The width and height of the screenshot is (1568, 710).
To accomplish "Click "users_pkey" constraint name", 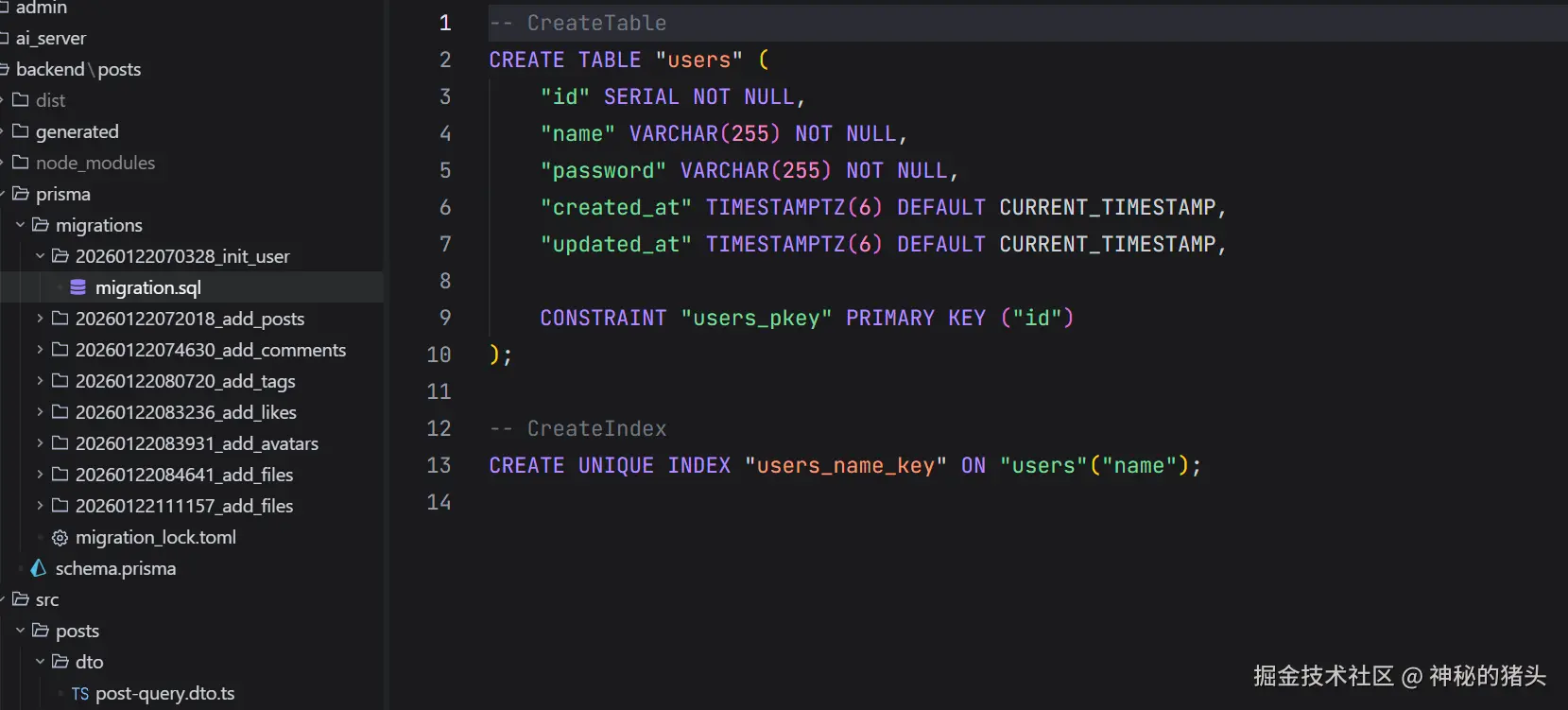I will [756, 318].
